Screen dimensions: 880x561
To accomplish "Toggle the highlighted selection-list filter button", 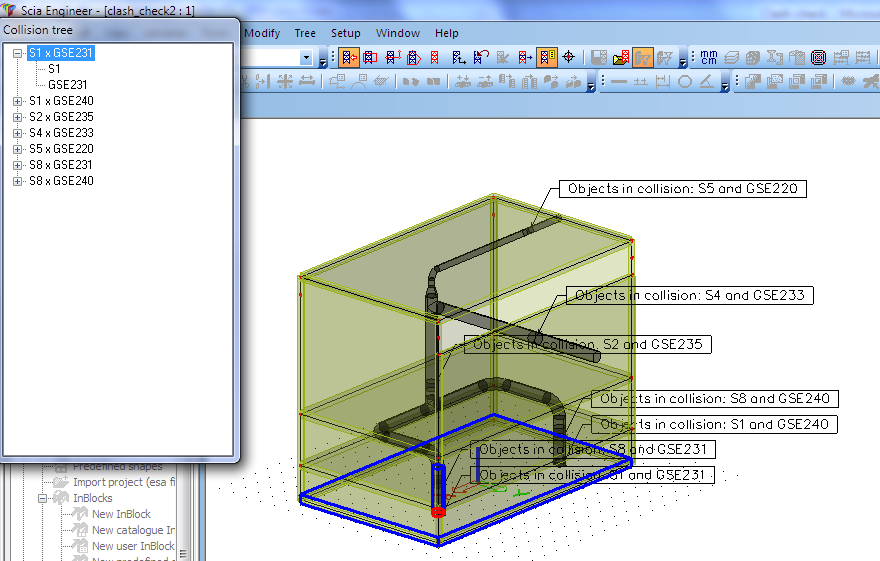I will coord(547,57).
